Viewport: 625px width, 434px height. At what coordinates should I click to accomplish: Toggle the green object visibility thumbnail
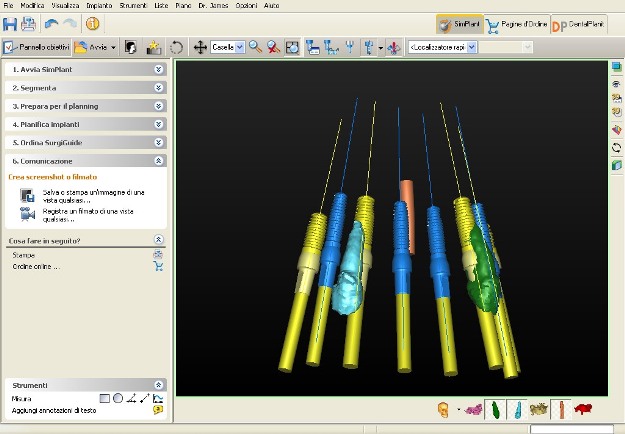pyautogui.click(x=495, y=409)
